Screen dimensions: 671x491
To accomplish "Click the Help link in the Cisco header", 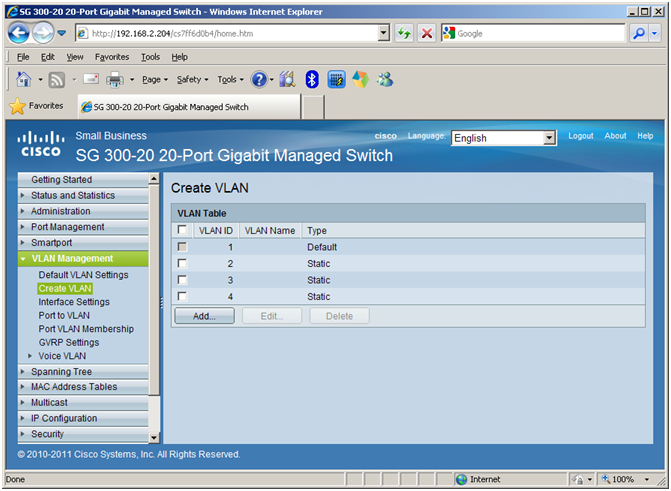I will click(645, 136).
